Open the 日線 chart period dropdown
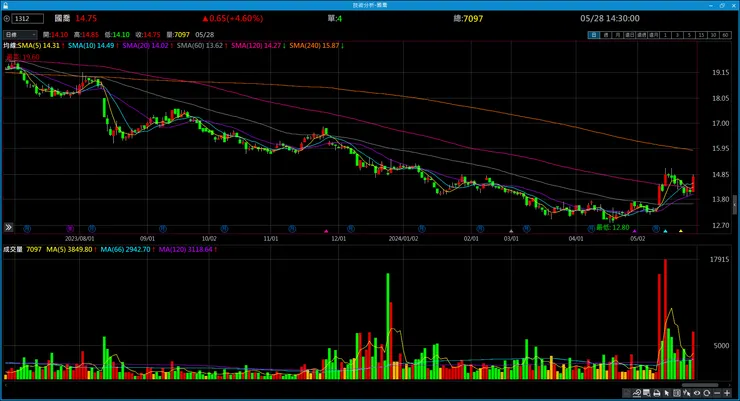The height and width of the screenshot is (401, 740). pyautogui.click(x=20, y=34)
